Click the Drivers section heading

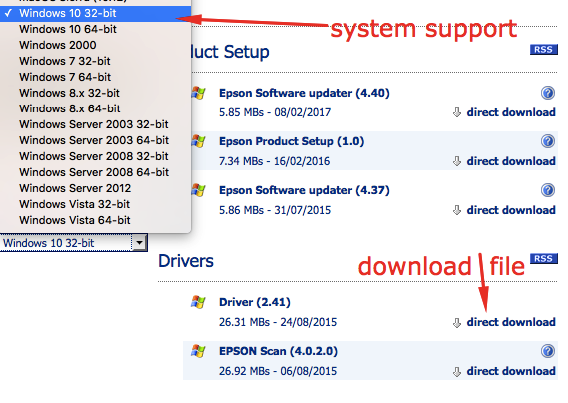pos(186,261)
